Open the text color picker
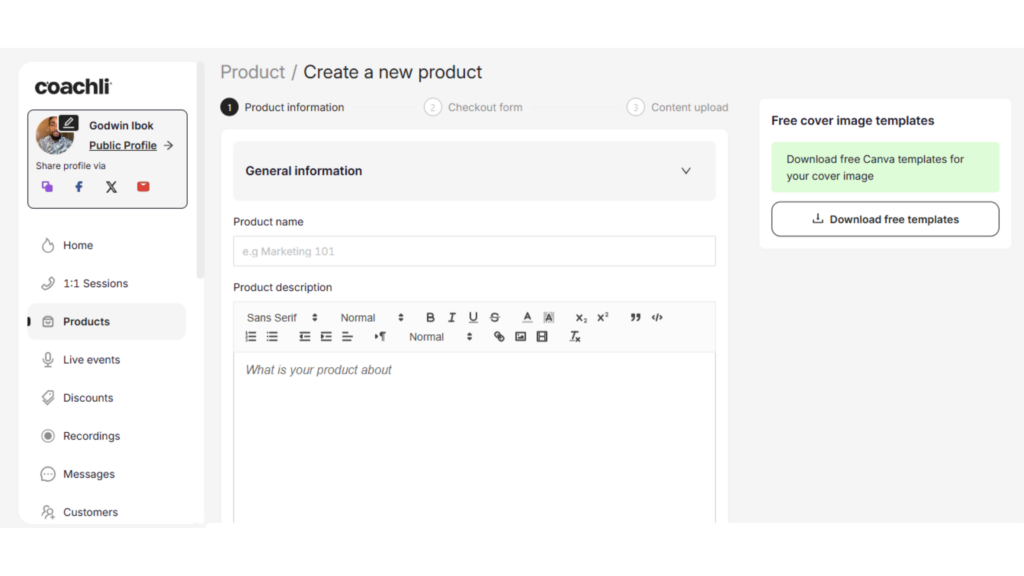Image resolution: width=1024 pixels, height=576 pixels. pos(527,317)
